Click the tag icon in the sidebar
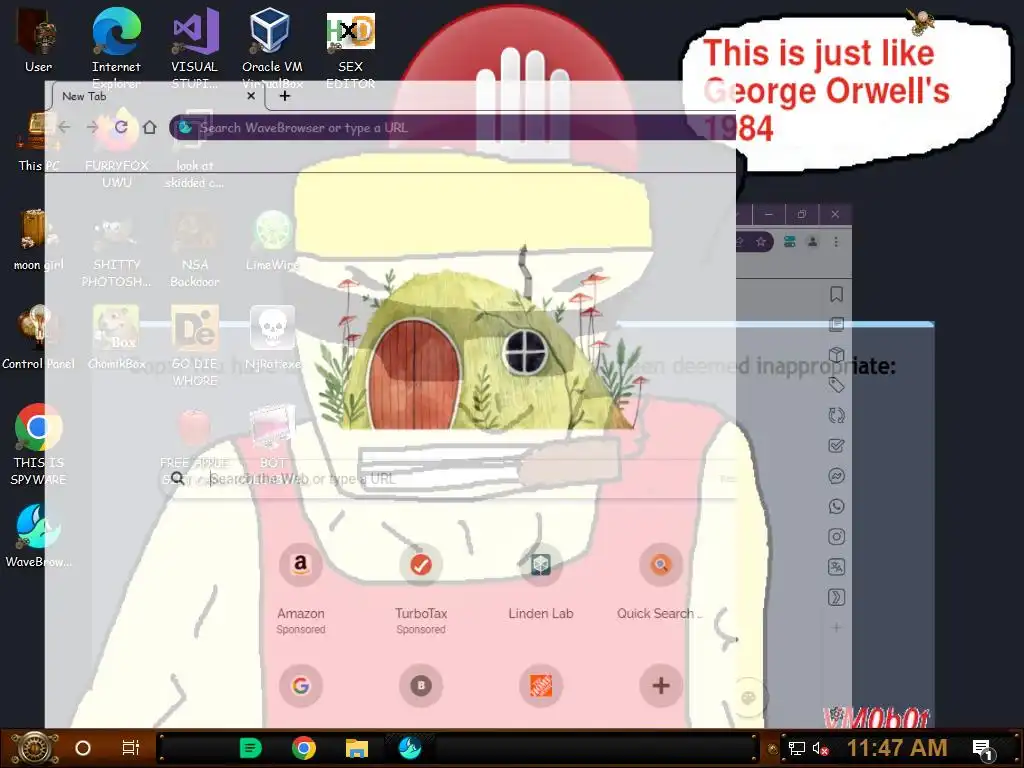This screenshot has width=1024, height=768. click(x=837, y=385)
